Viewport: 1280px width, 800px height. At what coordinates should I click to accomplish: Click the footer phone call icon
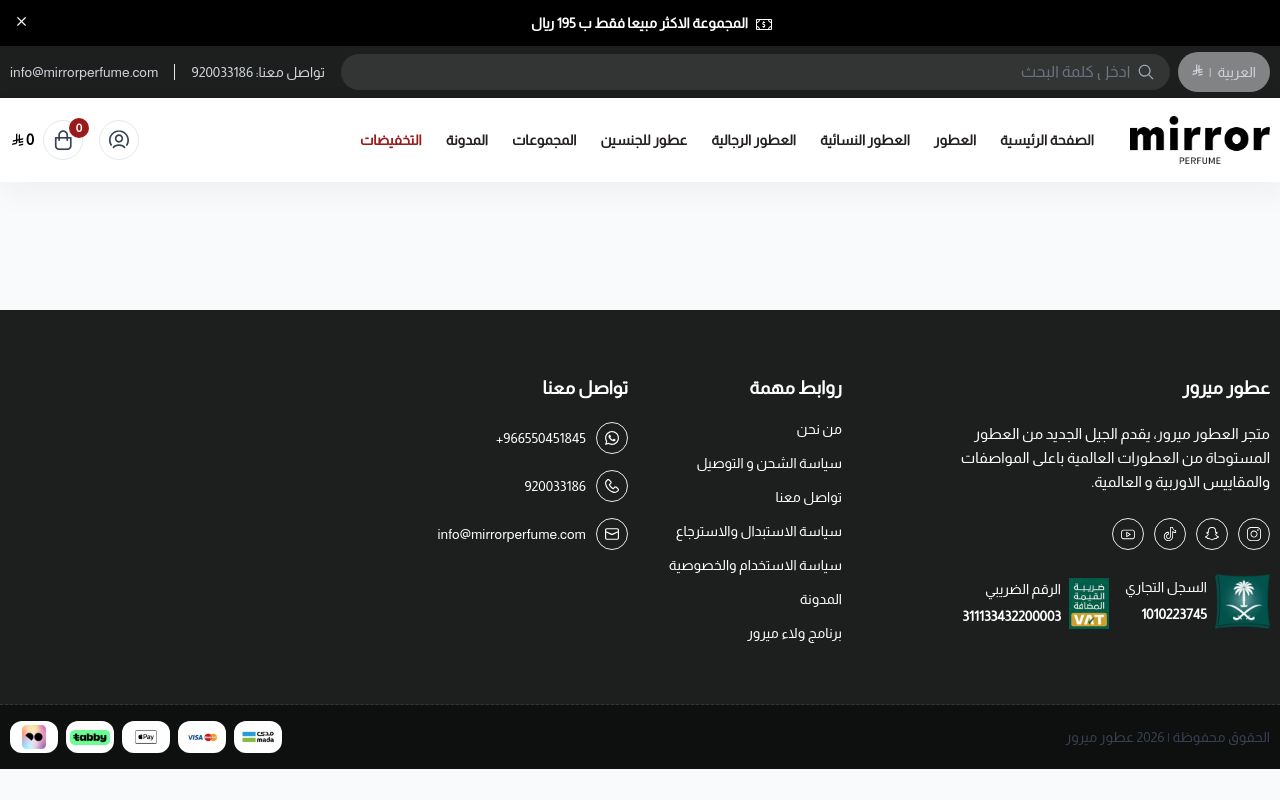612,486
